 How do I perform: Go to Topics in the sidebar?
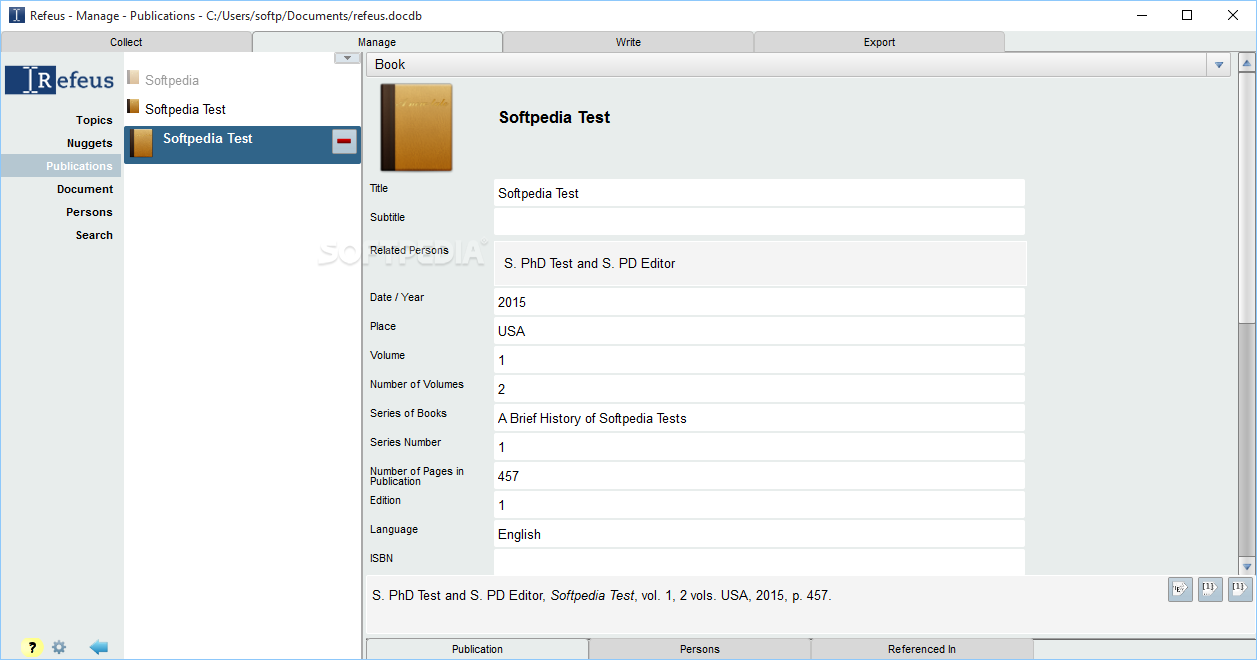(94, 120)
